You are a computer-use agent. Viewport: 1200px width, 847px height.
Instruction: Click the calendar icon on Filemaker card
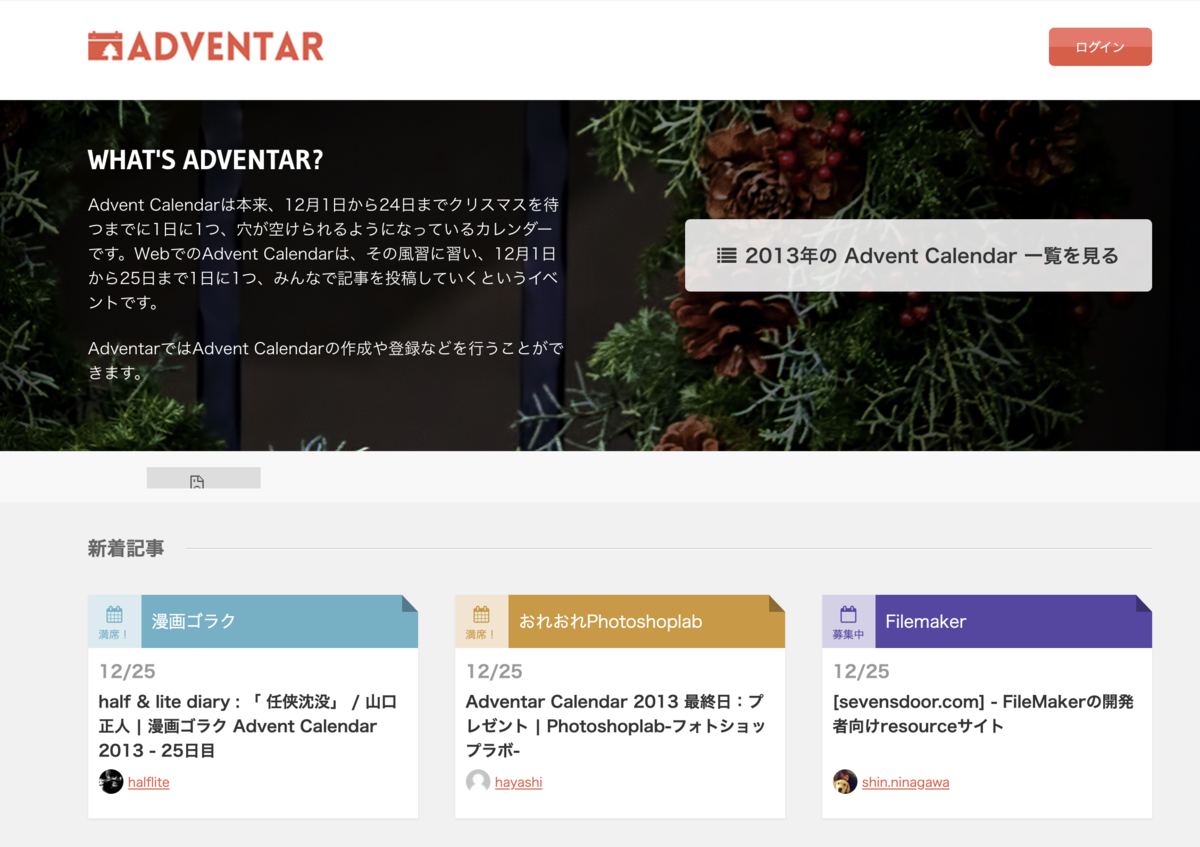coord(848,614)
